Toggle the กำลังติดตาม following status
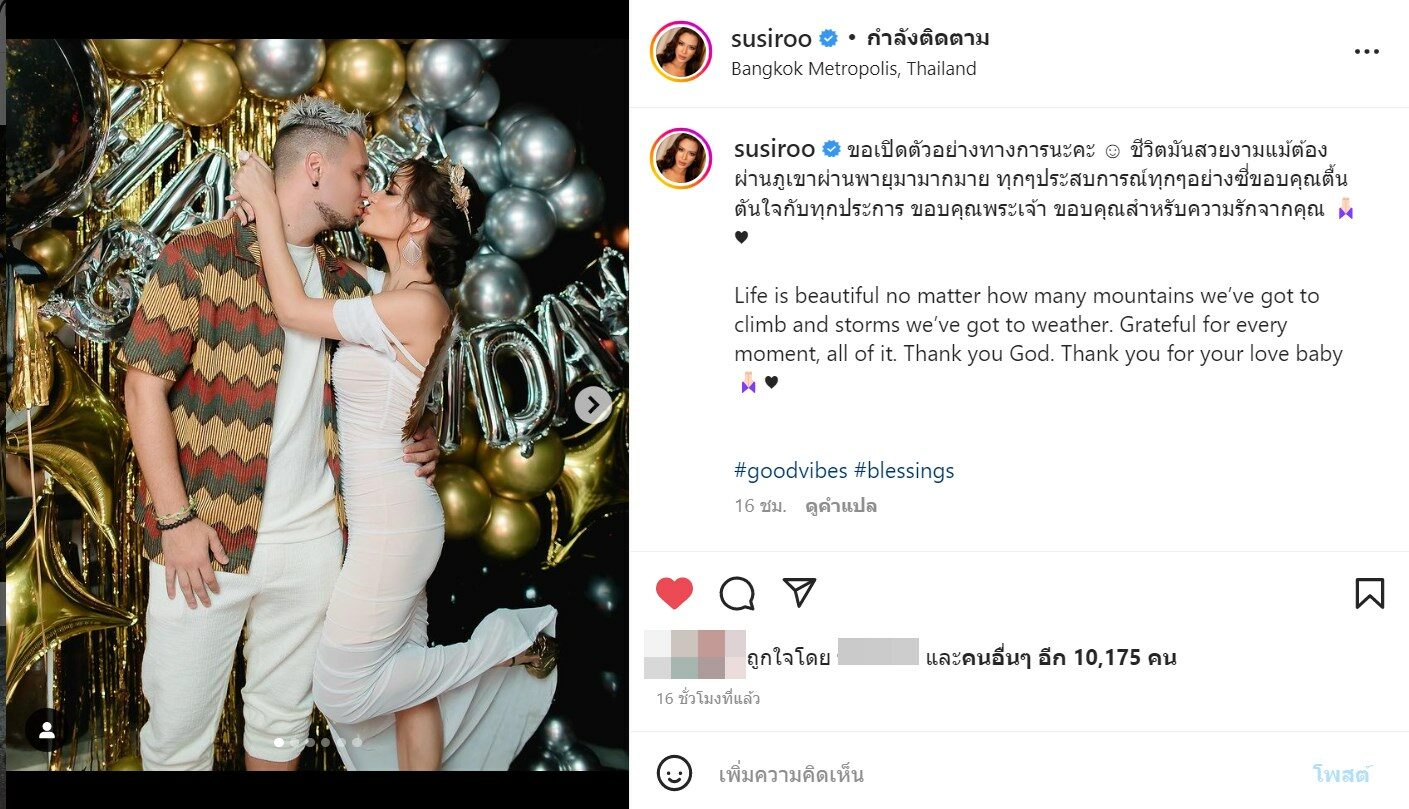1409x809 pixels. coord(927,39)
